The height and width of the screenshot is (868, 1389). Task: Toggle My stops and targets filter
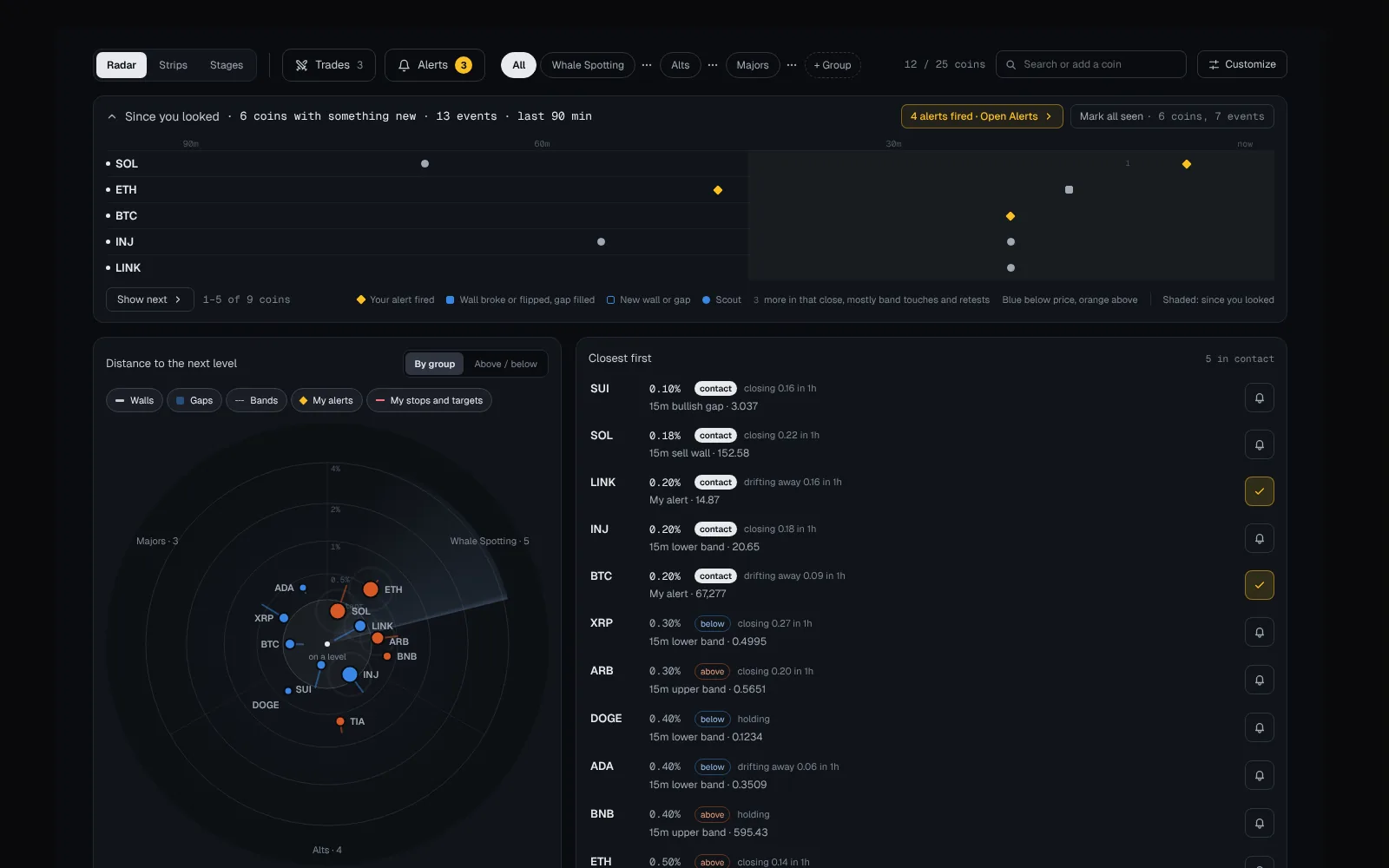pyautogui.click(x=429, y=400)
